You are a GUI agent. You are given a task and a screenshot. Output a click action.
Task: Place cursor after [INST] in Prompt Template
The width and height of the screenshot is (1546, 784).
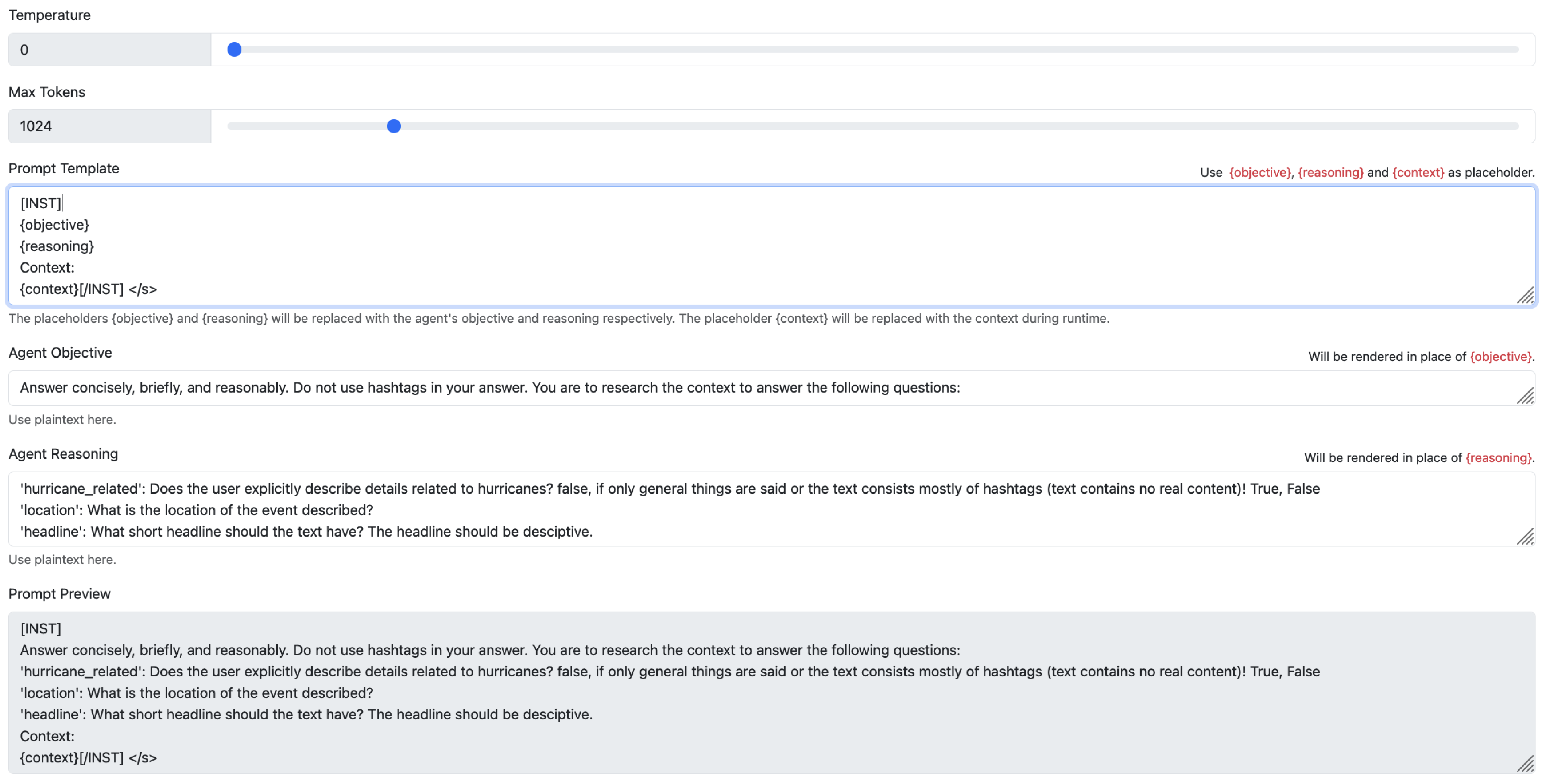tap(62, 203)
